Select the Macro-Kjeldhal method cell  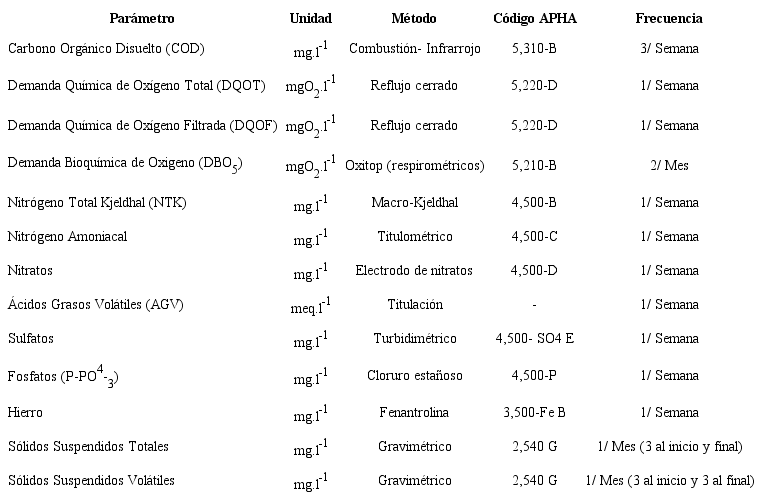(x=414, y=203)
